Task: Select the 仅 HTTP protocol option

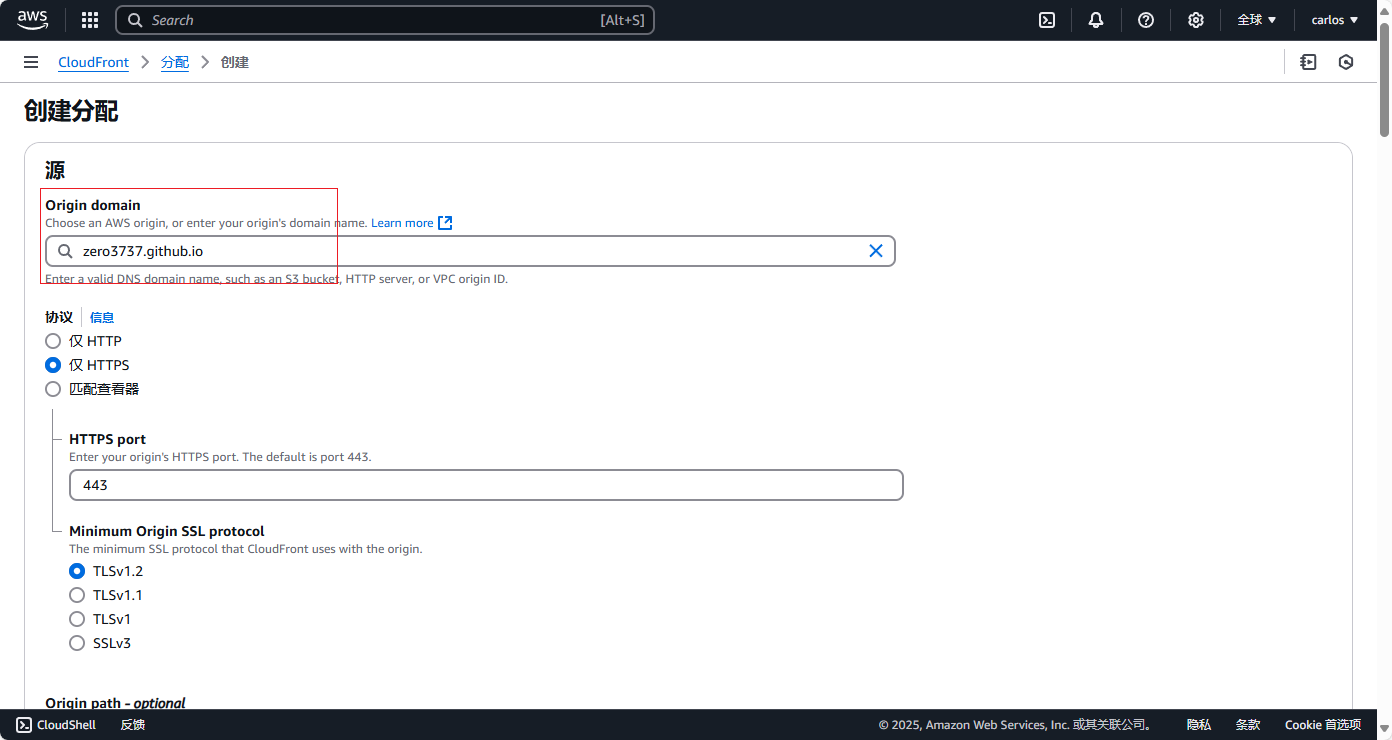Action: 53,341
